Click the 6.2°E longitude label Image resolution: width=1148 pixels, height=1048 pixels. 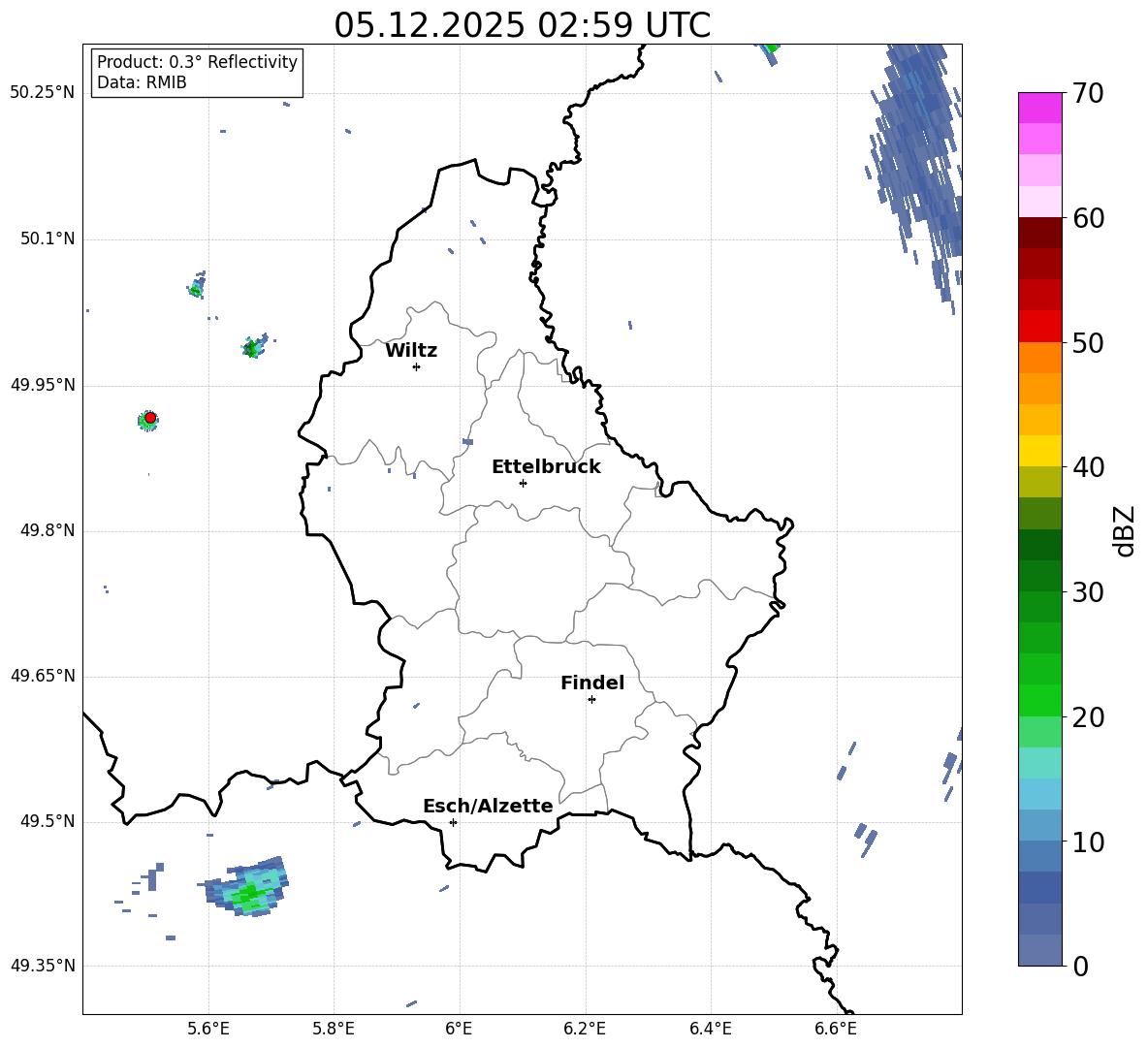(585, 1030)
